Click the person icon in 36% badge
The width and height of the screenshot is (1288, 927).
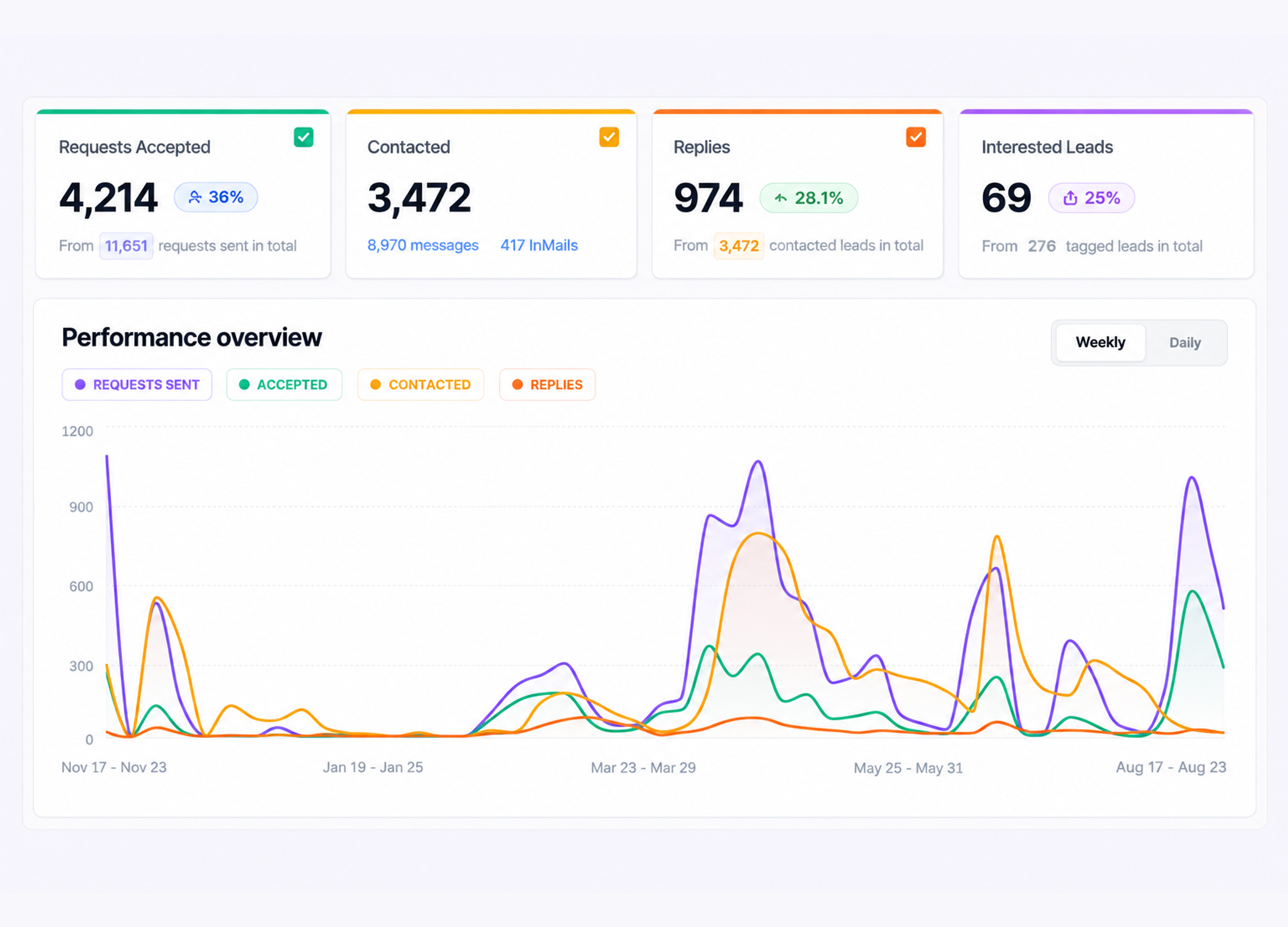195,197
